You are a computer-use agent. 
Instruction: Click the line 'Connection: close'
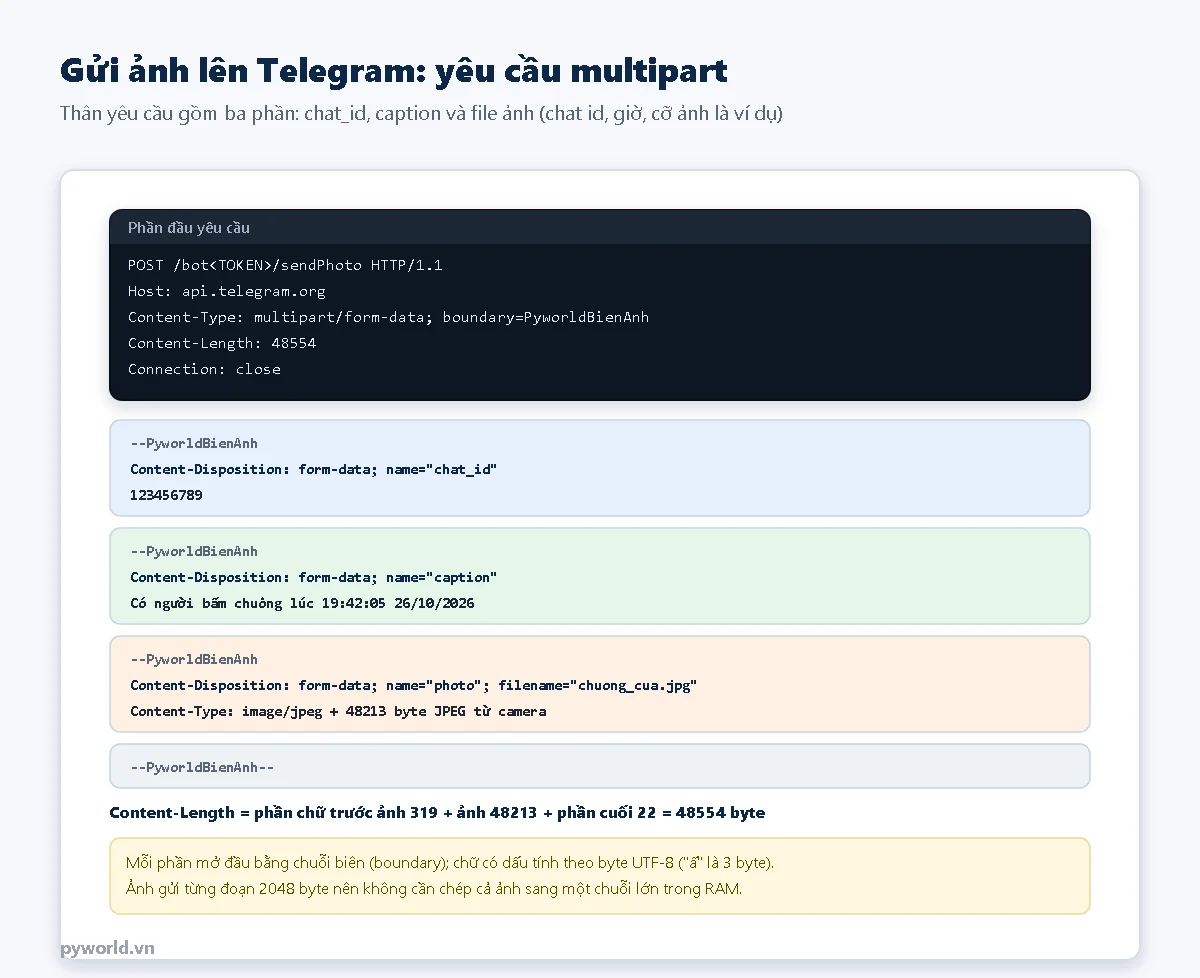pyautogui.click(x=204, y=369)
